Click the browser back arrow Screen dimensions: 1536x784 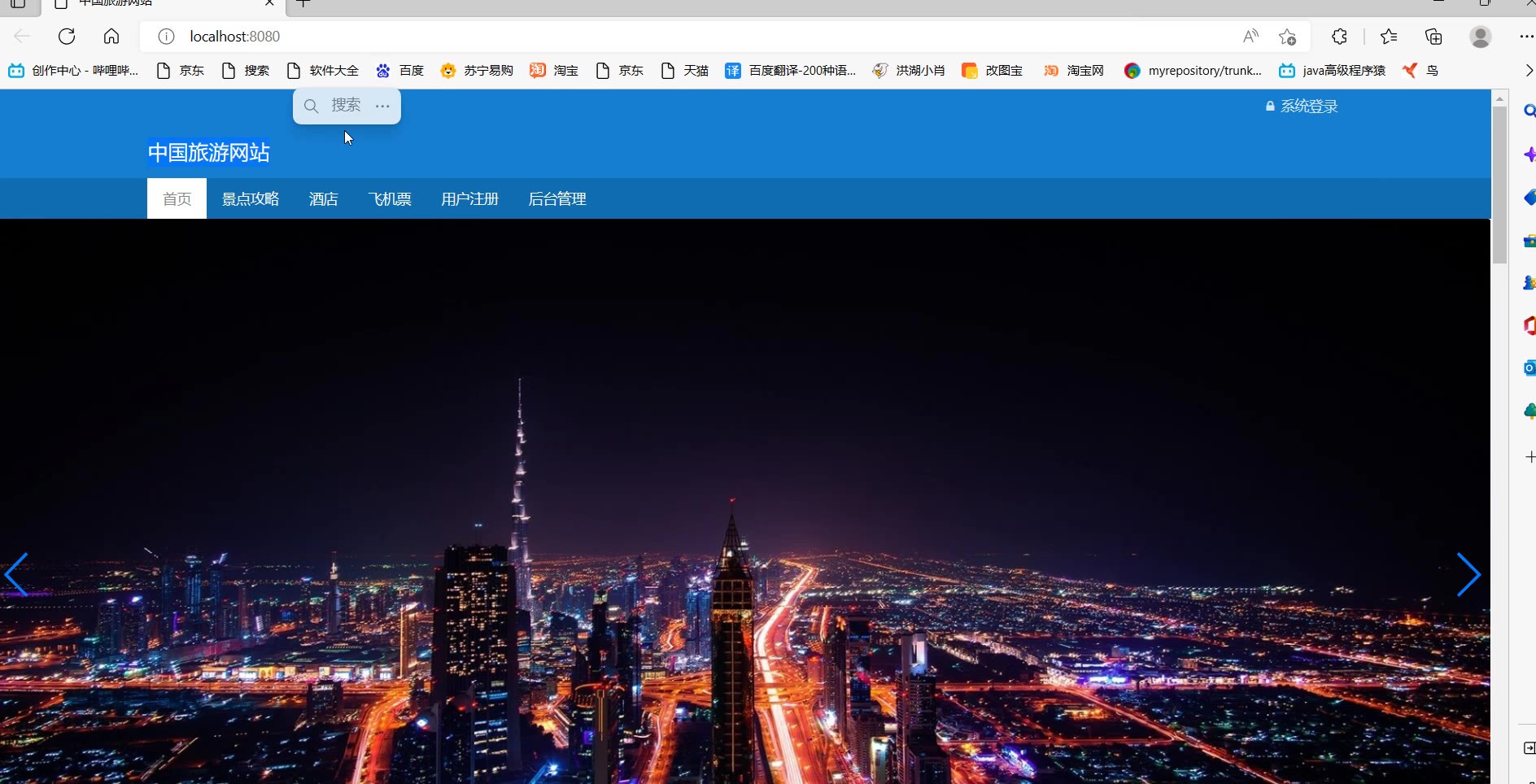22,37
